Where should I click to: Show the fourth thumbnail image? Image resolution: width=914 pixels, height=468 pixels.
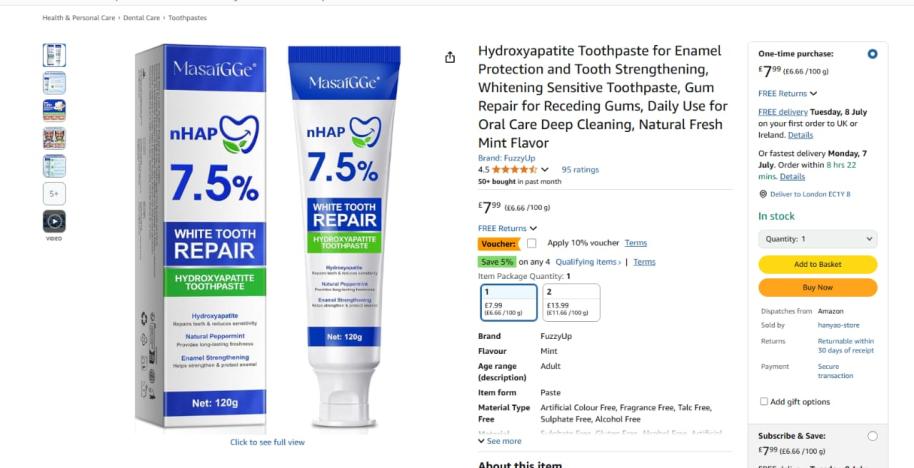(54, 138)
